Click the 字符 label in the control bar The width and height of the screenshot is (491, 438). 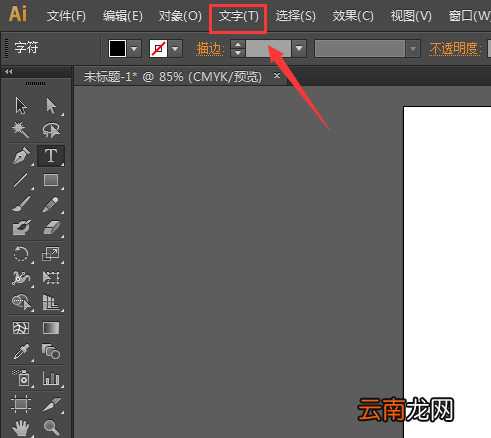tap(26, 47)
